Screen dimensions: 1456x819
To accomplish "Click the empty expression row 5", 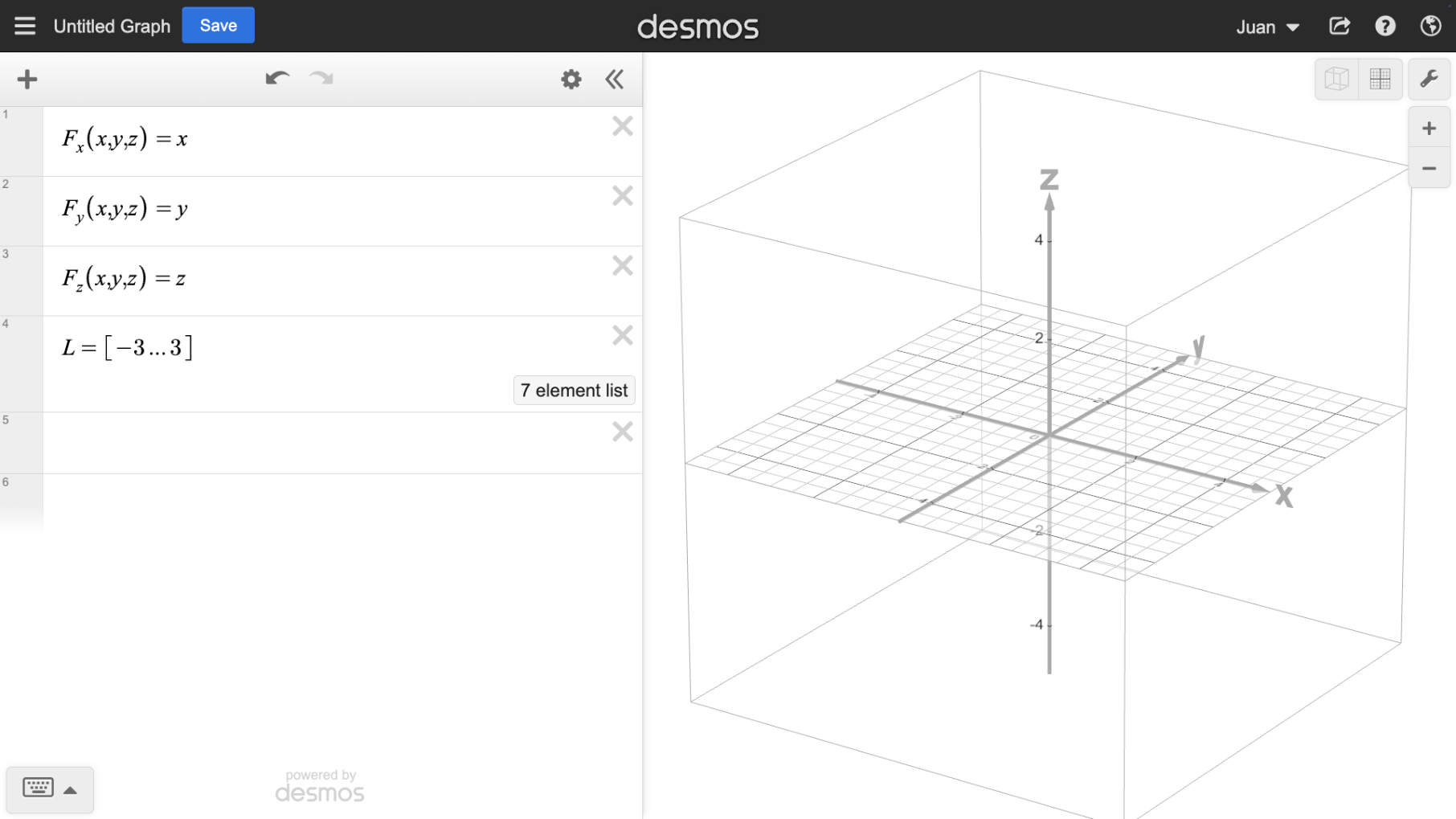I will 321,442.
